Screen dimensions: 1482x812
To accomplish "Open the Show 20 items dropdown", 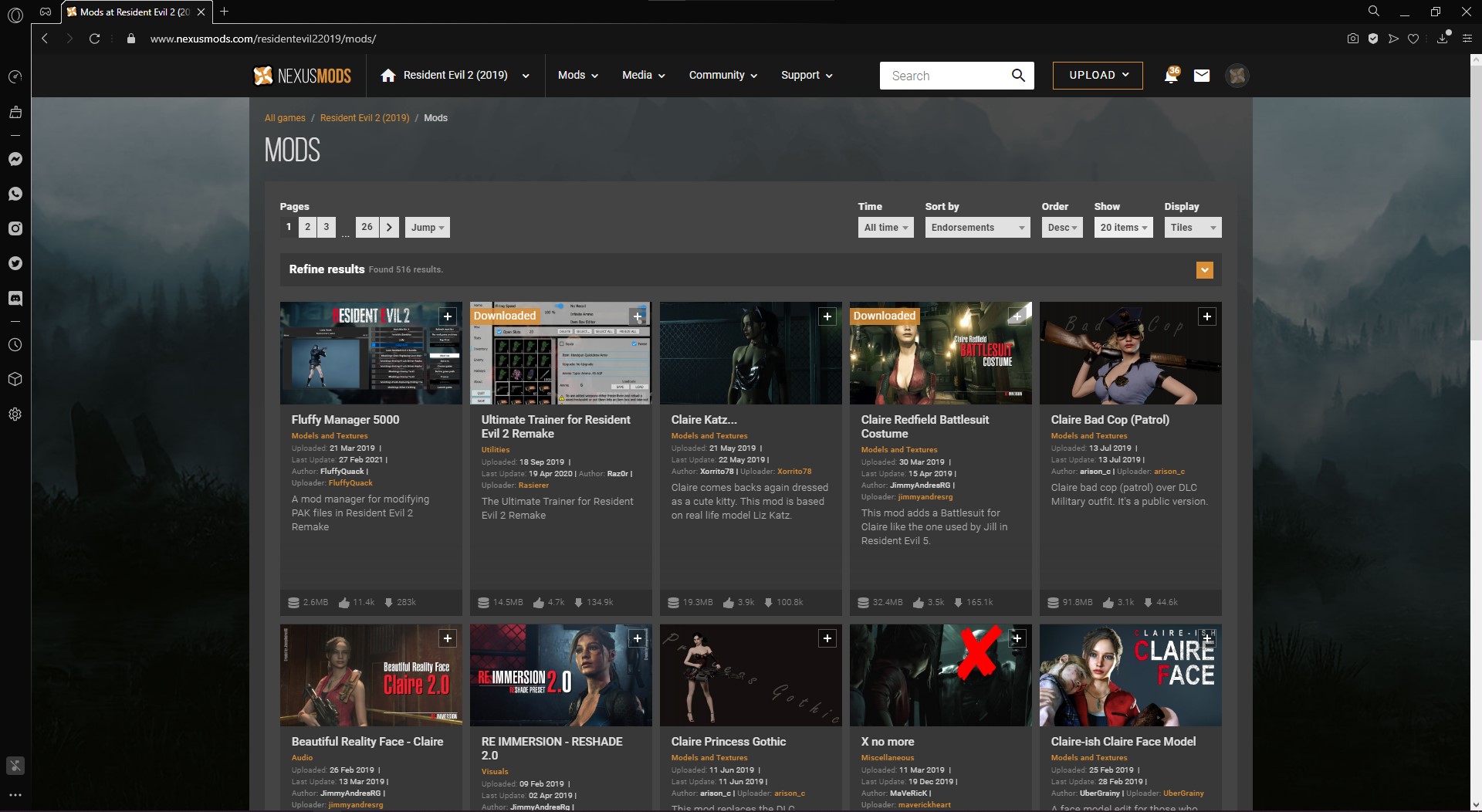I will click(1123, 228).
